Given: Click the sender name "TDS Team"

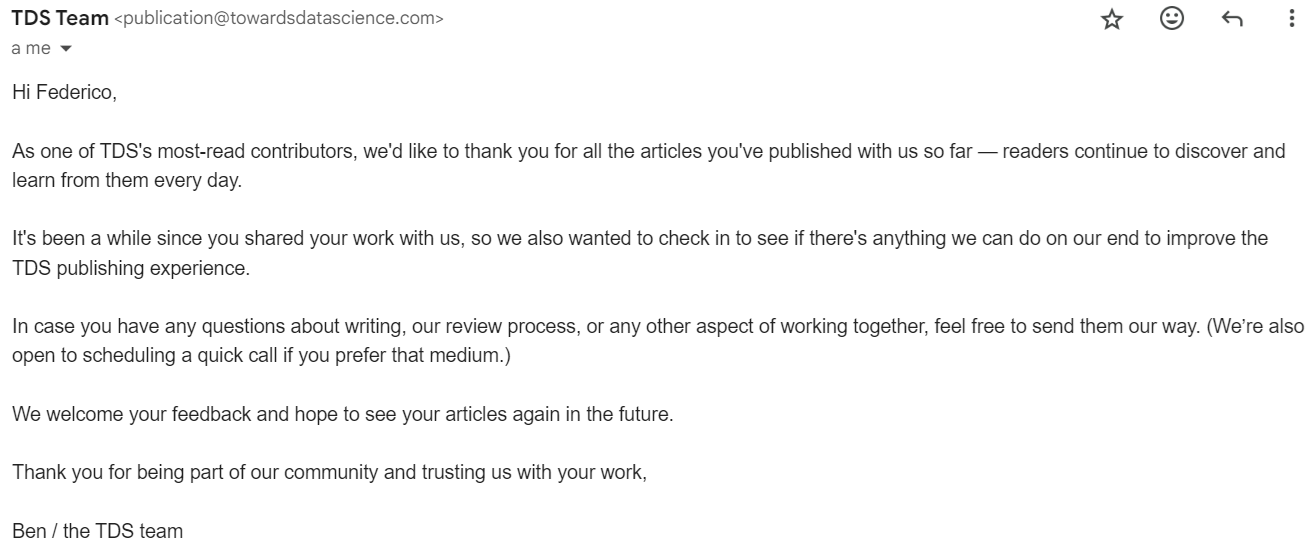Looking at the screenshot, I should (60, 18).
